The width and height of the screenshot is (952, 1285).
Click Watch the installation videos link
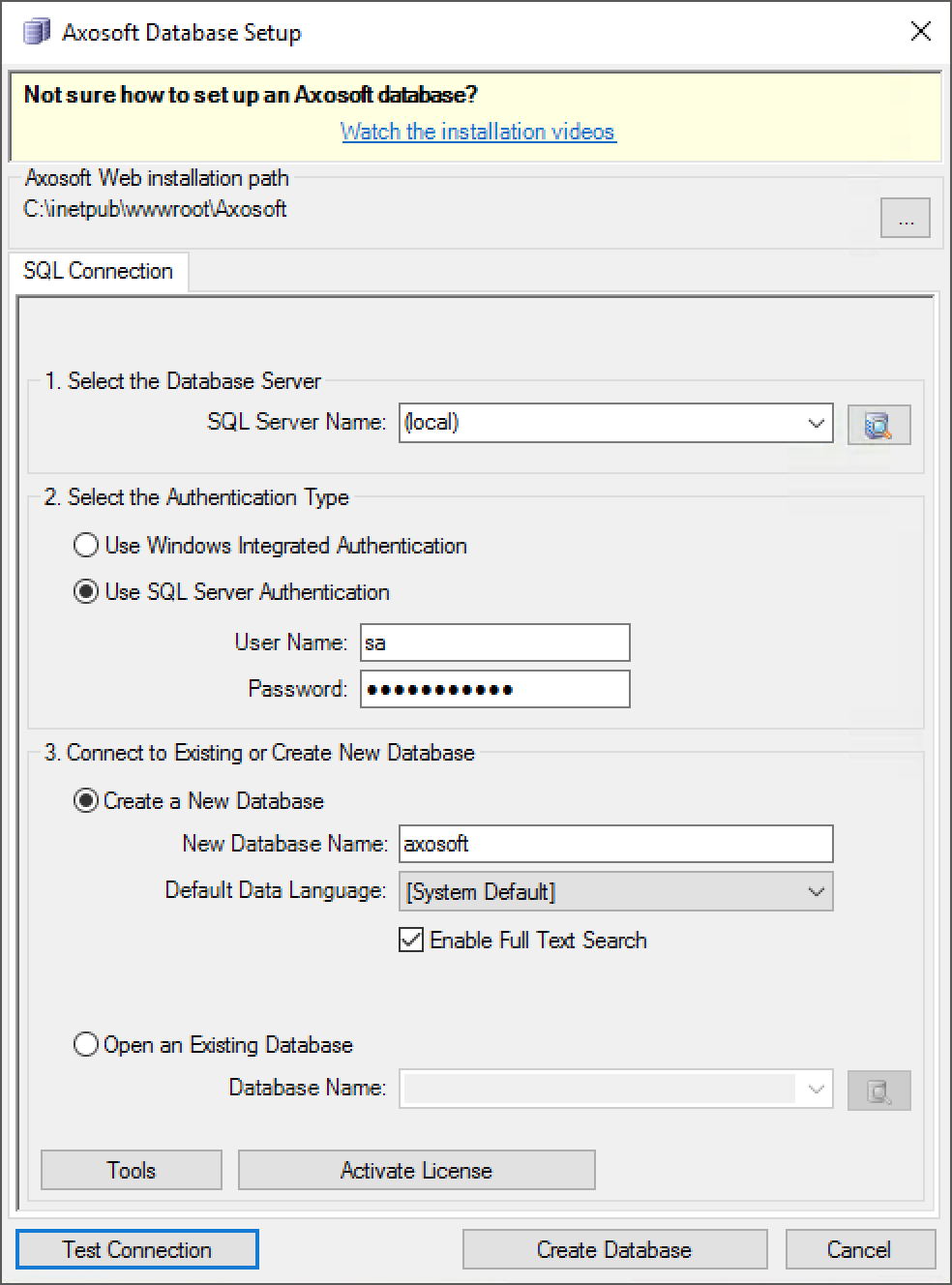477,132
